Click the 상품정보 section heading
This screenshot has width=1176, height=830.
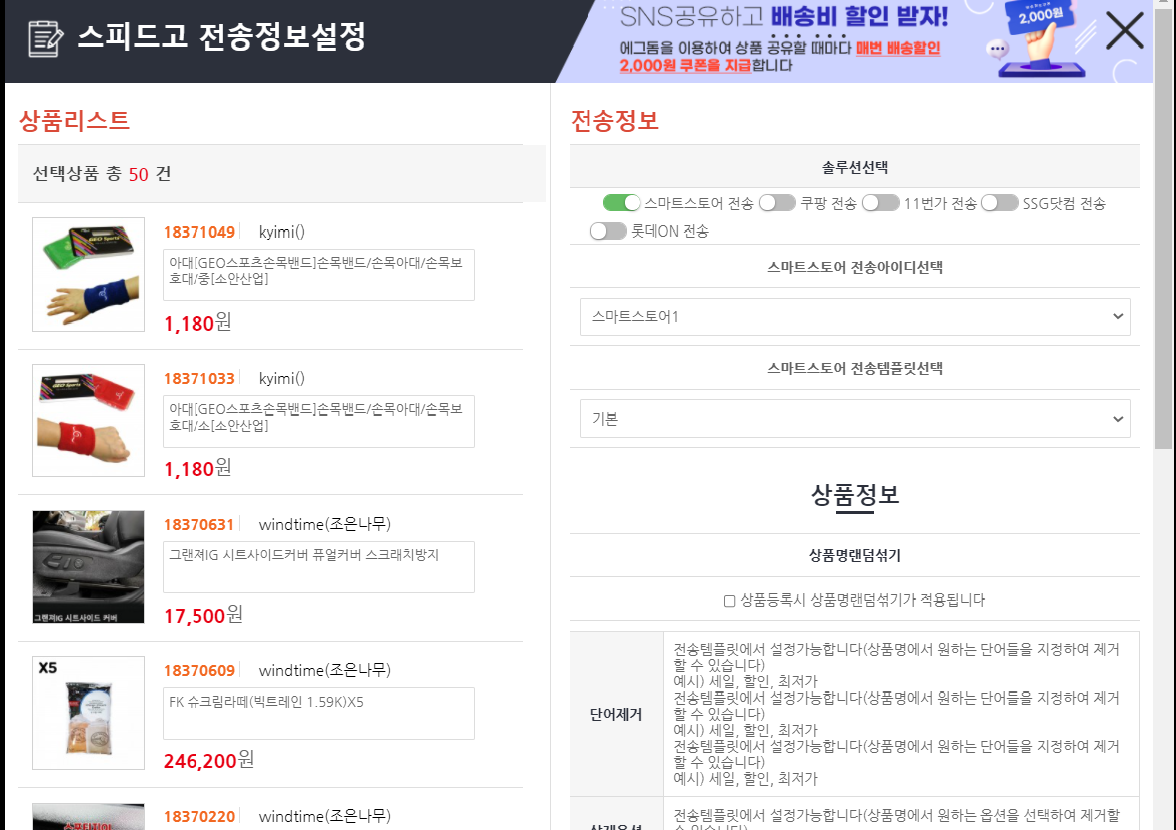tap(855, 495)
